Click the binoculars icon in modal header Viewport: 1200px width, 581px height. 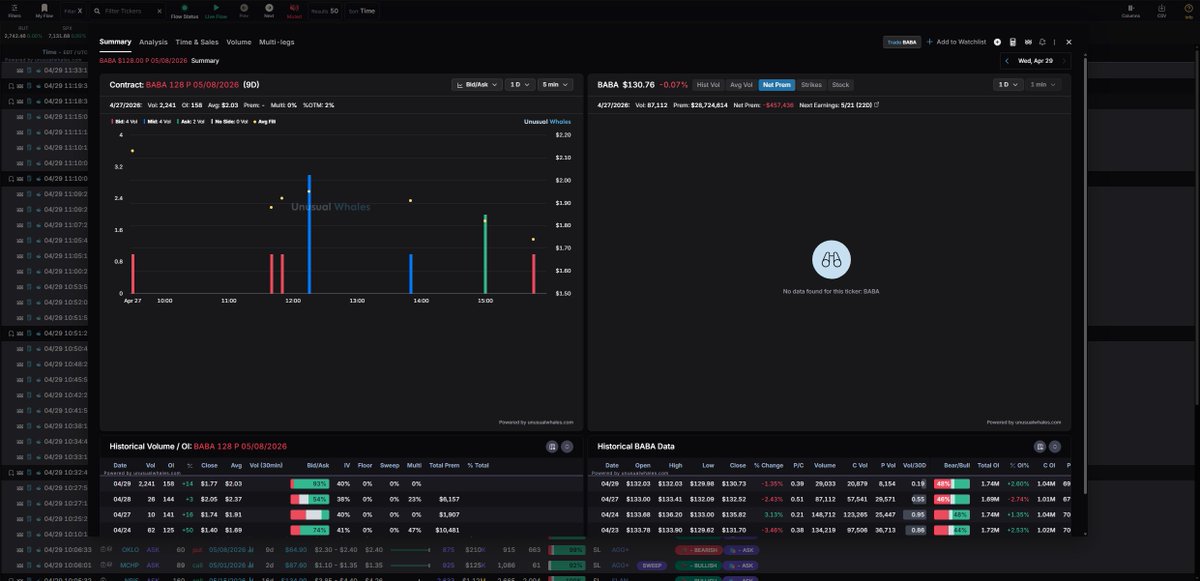1028,42
